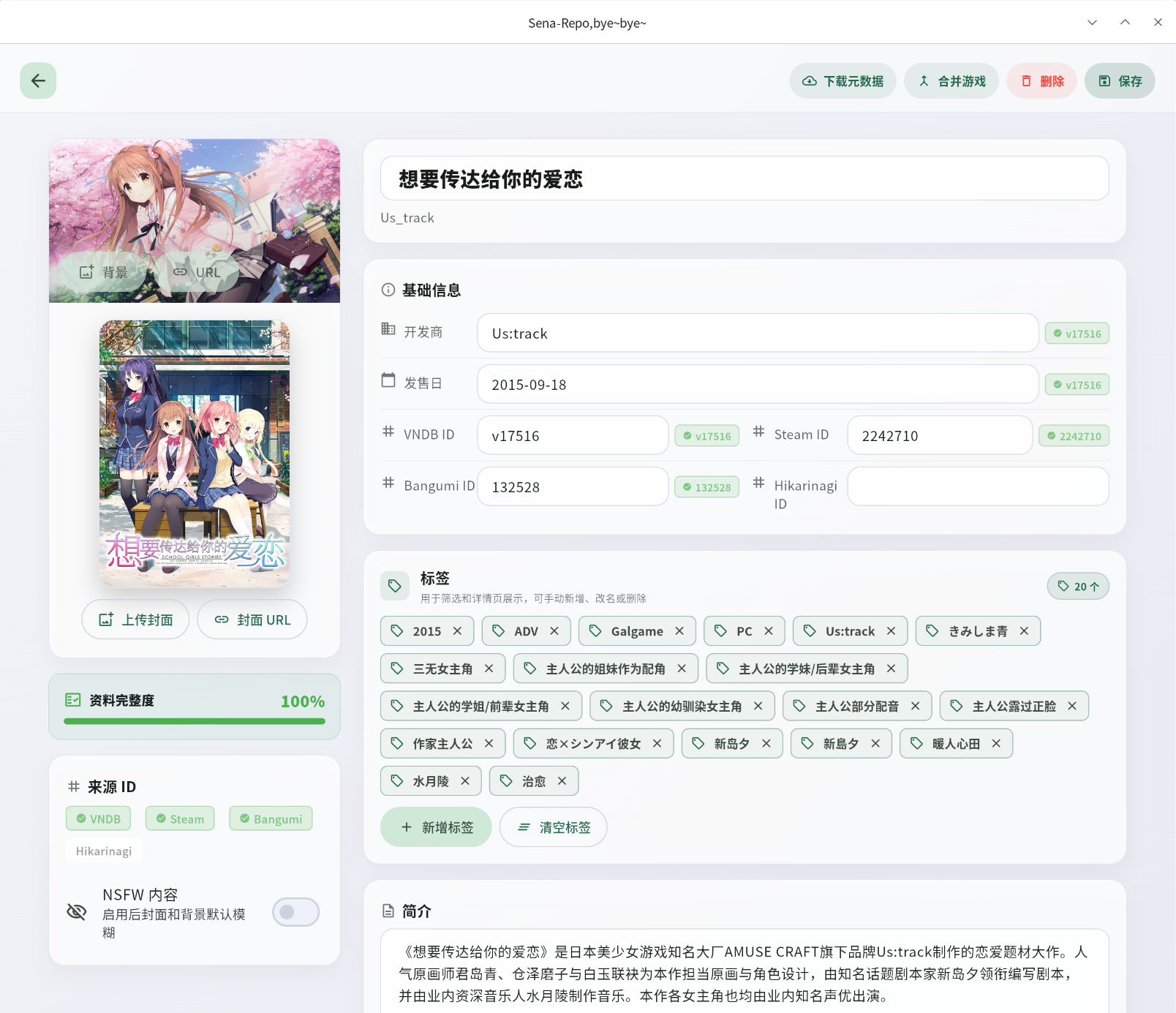Click the hidden-eye NSFW icon
This screenshot has height=1013, width=1176.
click(x=77, y=911)
